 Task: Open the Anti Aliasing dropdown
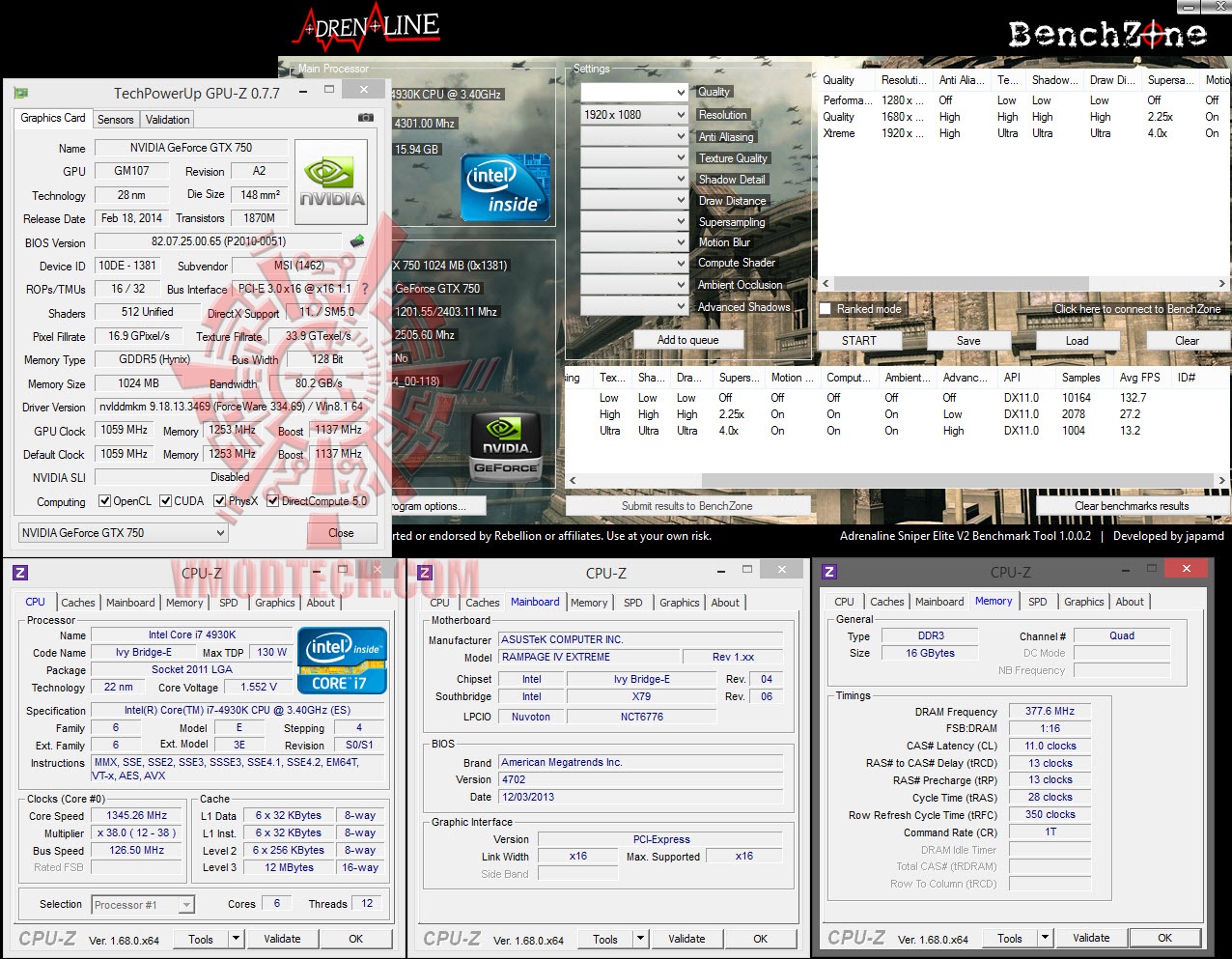coord(634,137)
